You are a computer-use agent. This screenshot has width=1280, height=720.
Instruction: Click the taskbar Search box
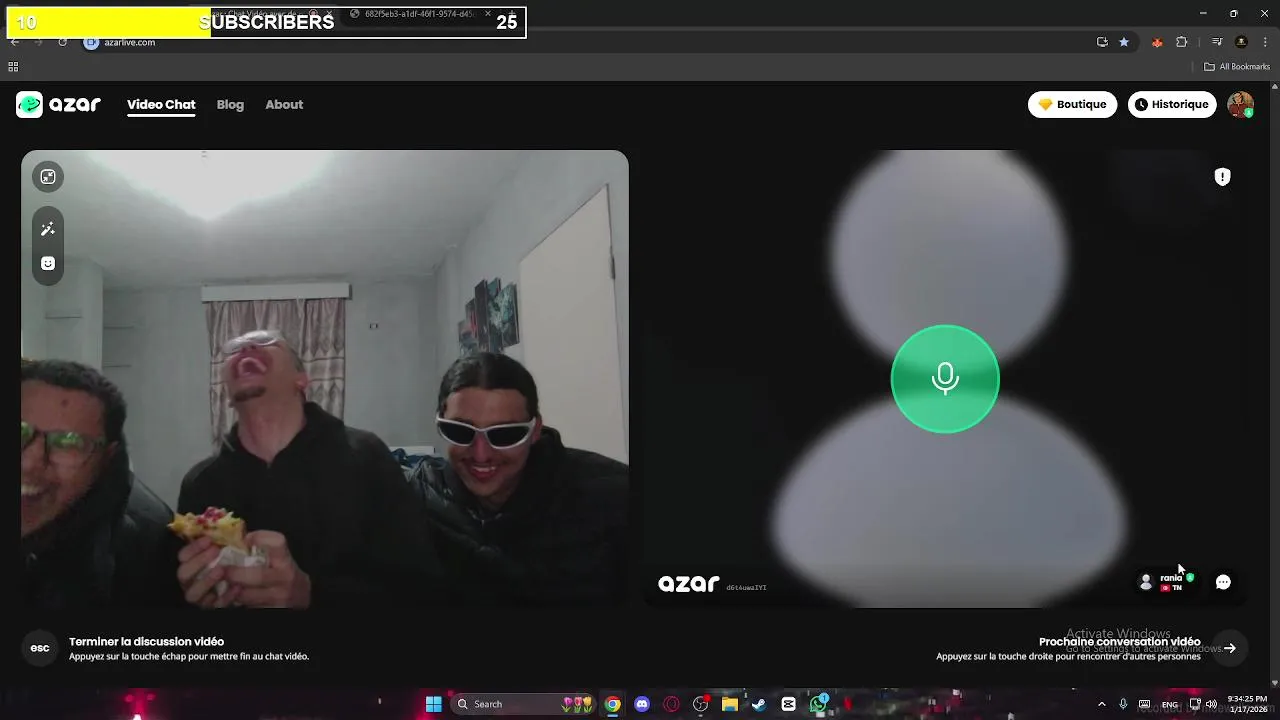(523, 704)
